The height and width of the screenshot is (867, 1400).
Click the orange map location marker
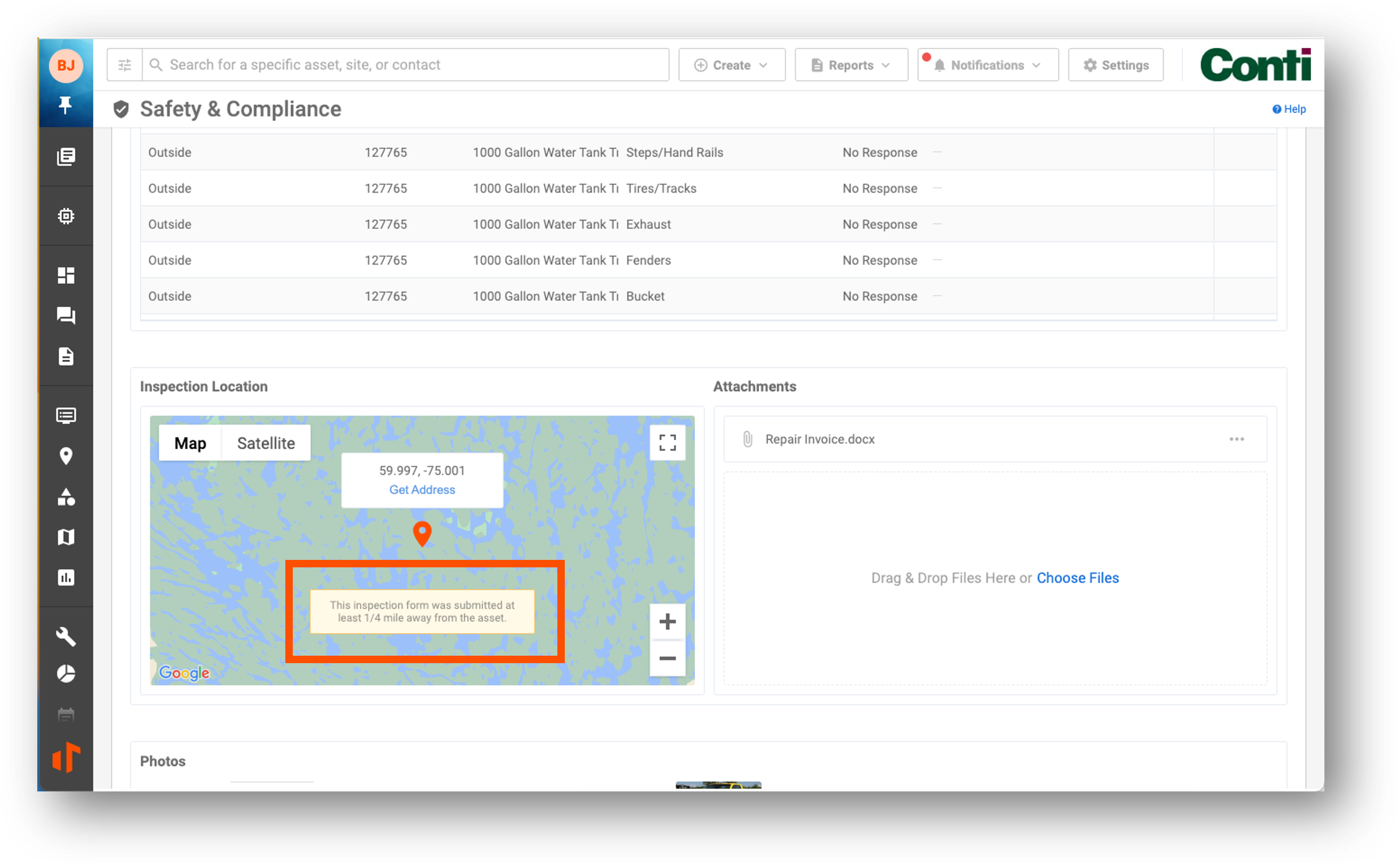(422, 533)
